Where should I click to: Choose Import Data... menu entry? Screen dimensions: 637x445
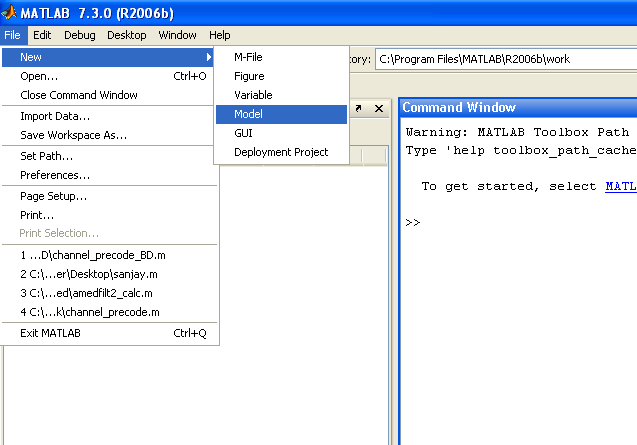tap(108, 116)
